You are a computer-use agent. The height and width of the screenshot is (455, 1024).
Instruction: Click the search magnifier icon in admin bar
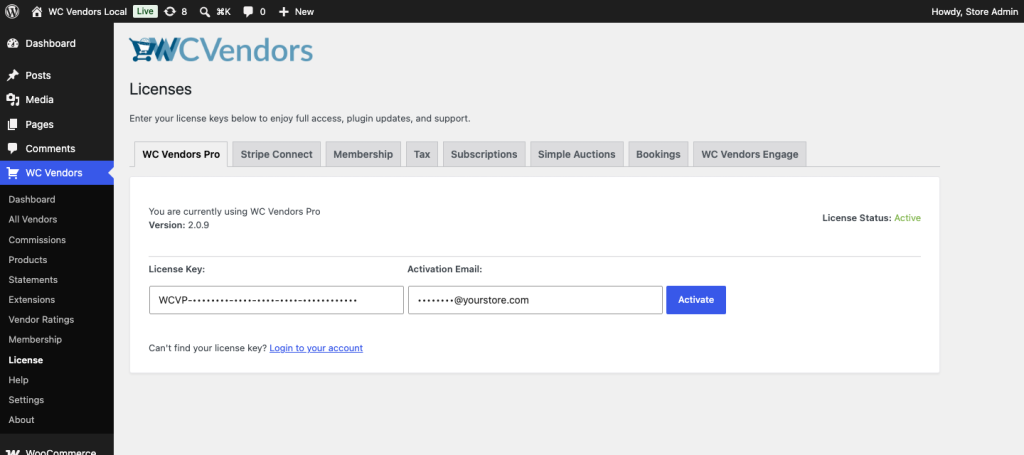coord(204,11)
